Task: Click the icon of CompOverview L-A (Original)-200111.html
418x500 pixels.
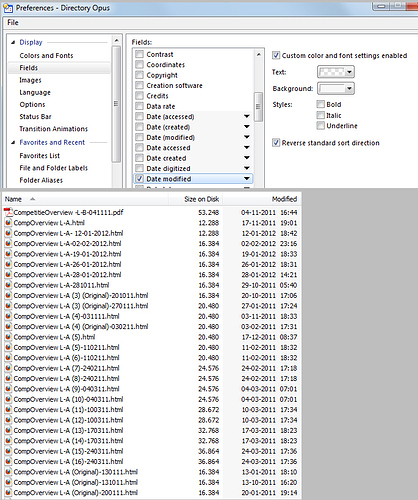Action: click(8, 493)
